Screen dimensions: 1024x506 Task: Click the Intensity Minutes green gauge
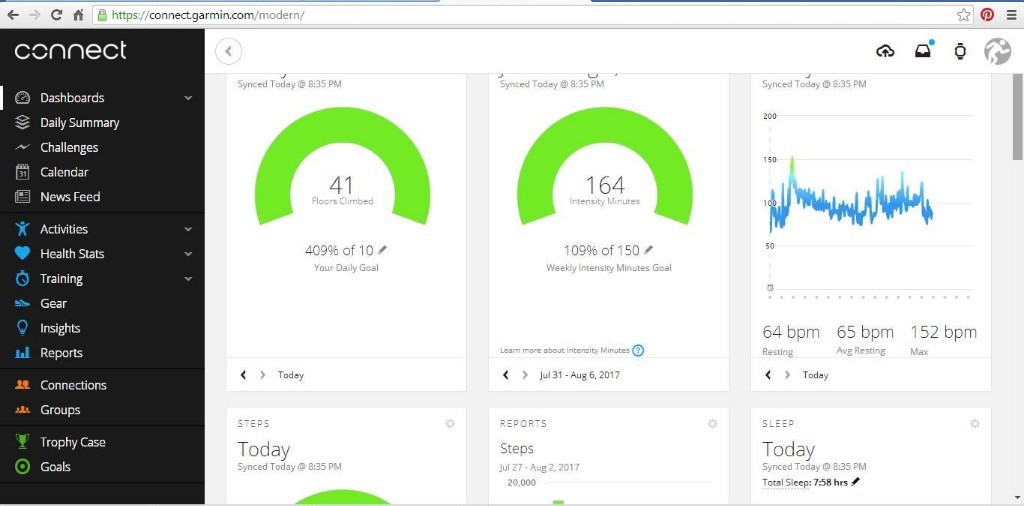click(605, 166)
